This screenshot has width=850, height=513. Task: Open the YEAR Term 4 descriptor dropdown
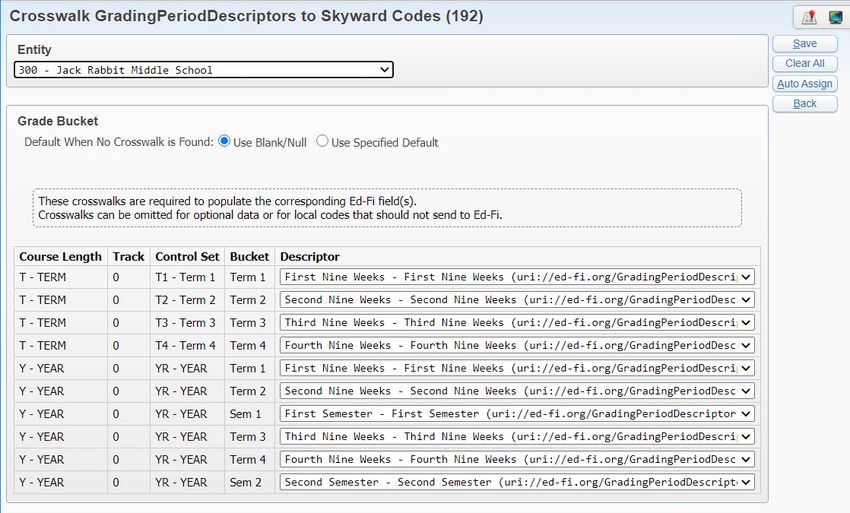click(517, 459)
